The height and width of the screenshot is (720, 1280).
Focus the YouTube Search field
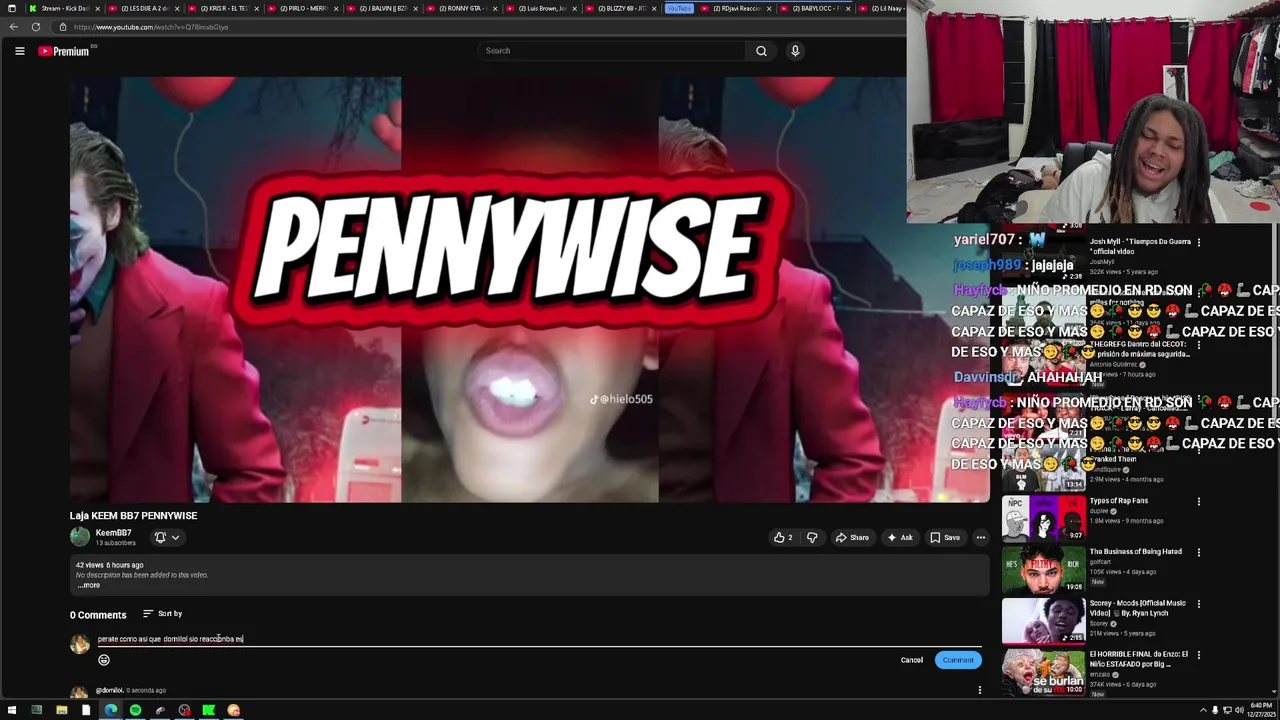611,51
